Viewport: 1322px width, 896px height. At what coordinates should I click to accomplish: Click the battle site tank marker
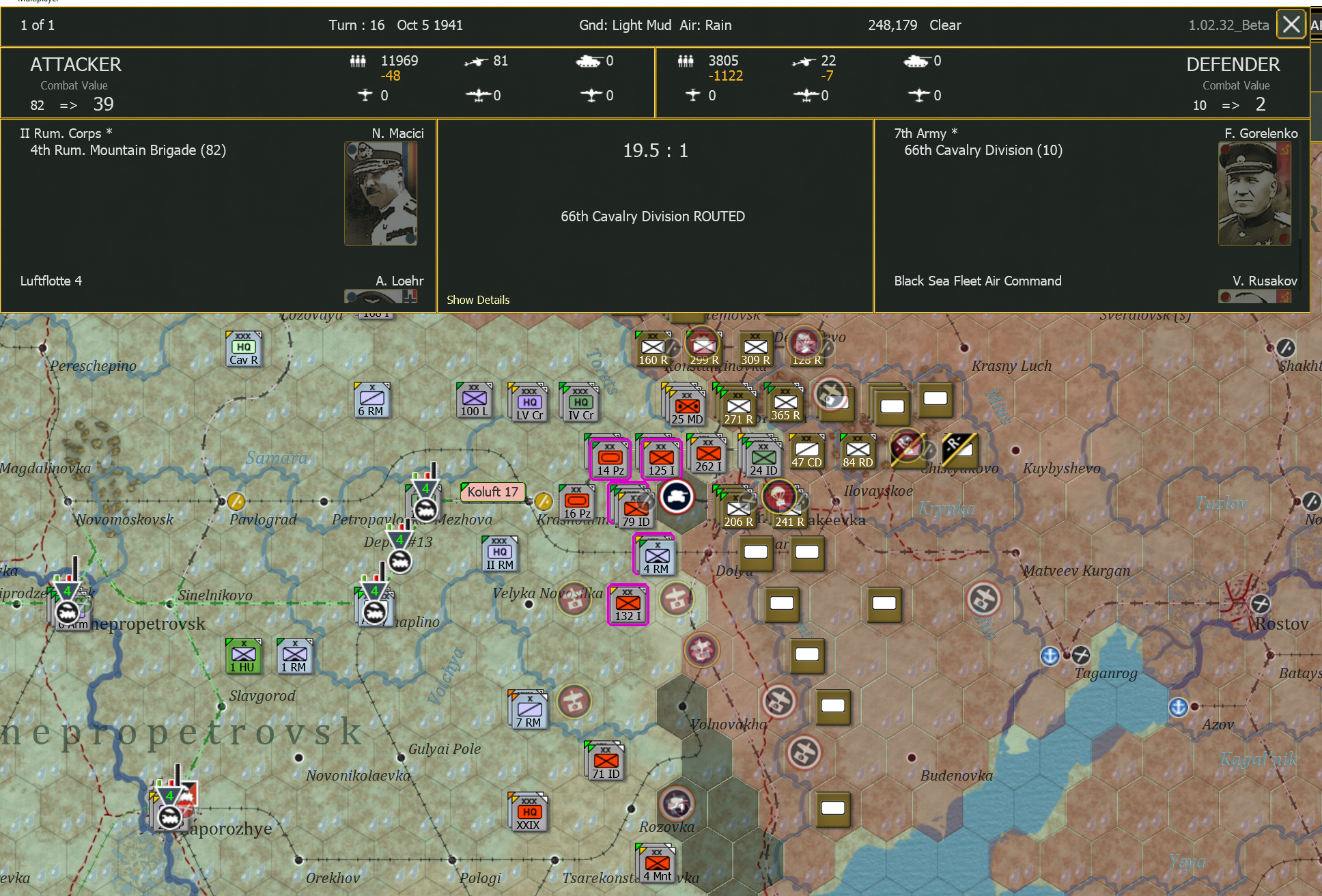677,496
